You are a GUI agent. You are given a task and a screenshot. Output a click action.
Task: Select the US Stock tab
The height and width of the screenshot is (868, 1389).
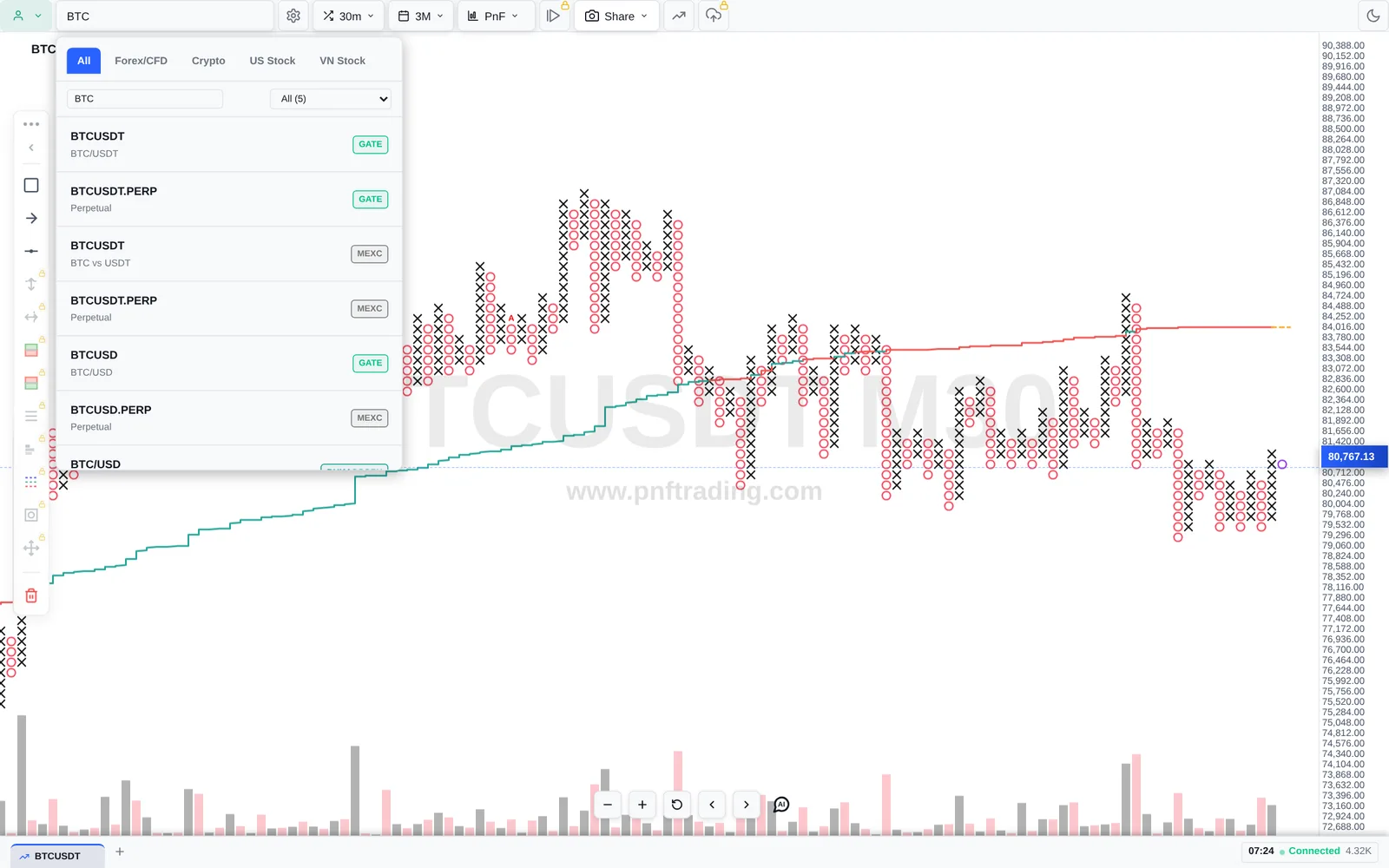coord(273,61)
